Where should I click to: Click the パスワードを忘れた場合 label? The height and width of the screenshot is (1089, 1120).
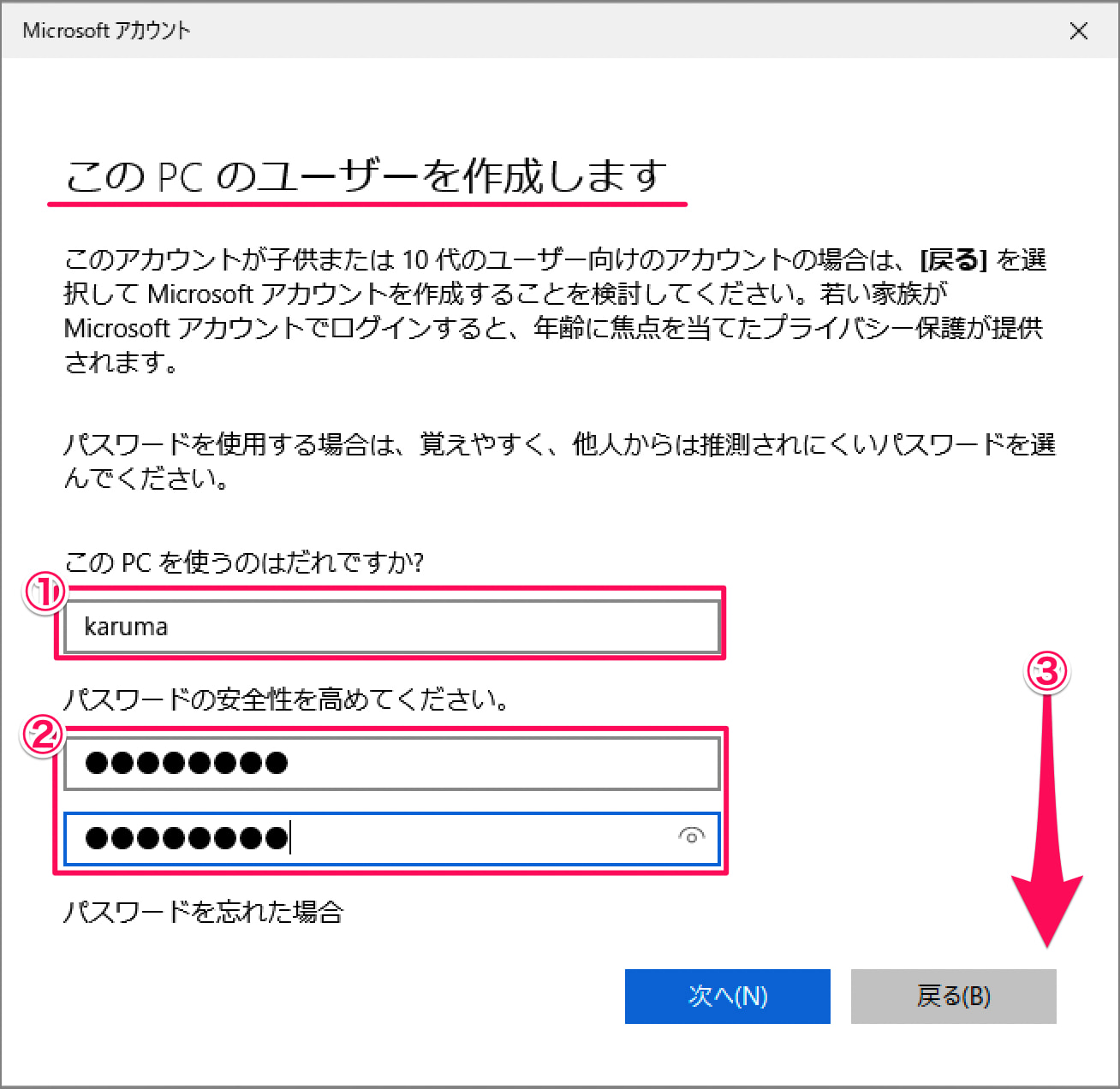click(x=204, y=912)
